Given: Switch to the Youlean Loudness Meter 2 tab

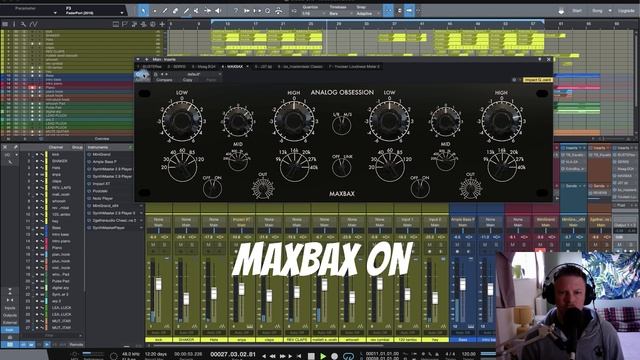Looking at the screenshot, I should click(x=354, y=67).
